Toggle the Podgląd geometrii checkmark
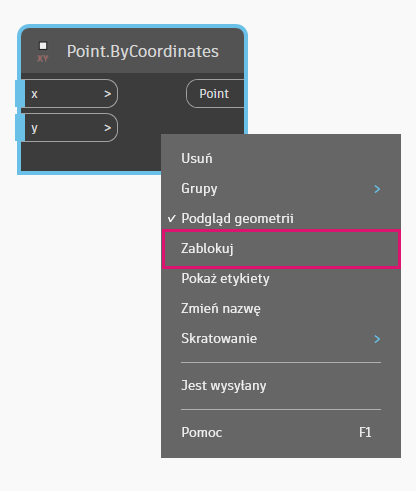The image size is (416, 491). 171,219
